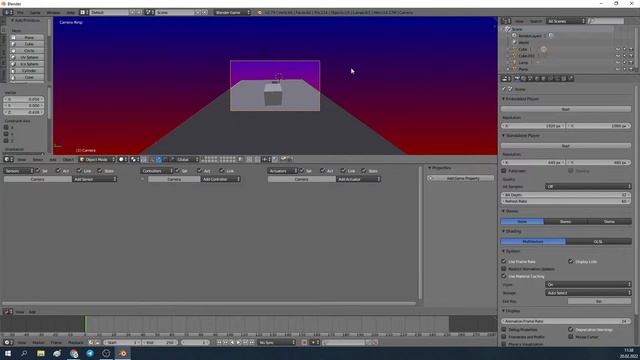Select GLSL shading tab
640x360 pixels.
click(598, 242)
